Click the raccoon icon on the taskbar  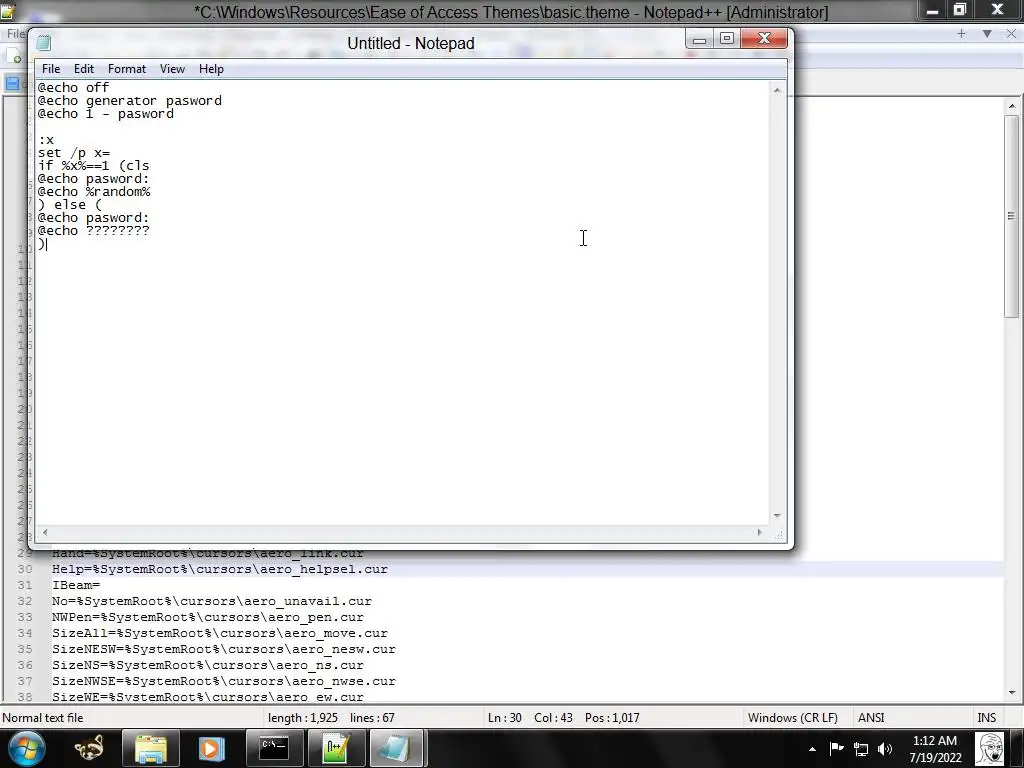tap(89, 748)
